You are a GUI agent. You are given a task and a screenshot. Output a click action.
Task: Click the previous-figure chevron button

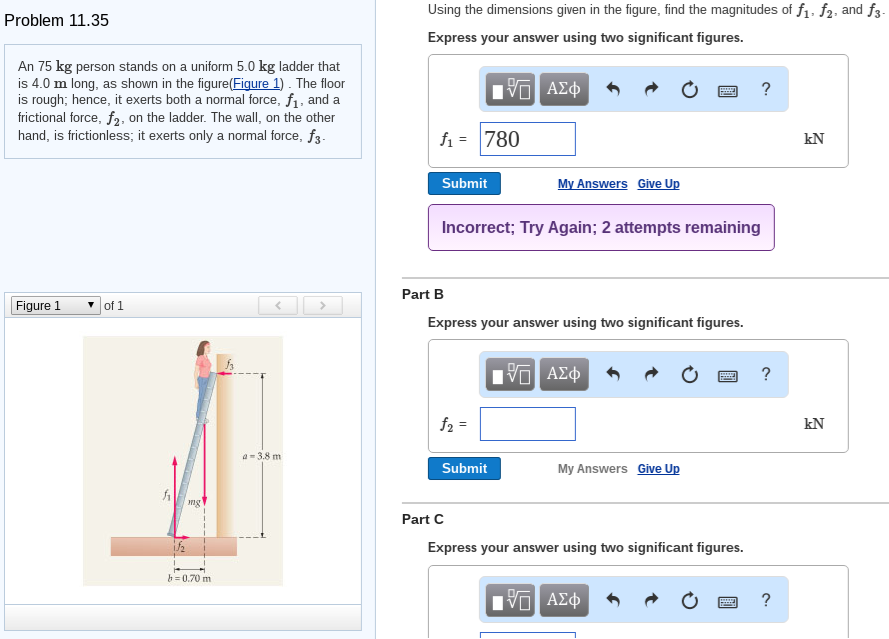pos(278,305)
